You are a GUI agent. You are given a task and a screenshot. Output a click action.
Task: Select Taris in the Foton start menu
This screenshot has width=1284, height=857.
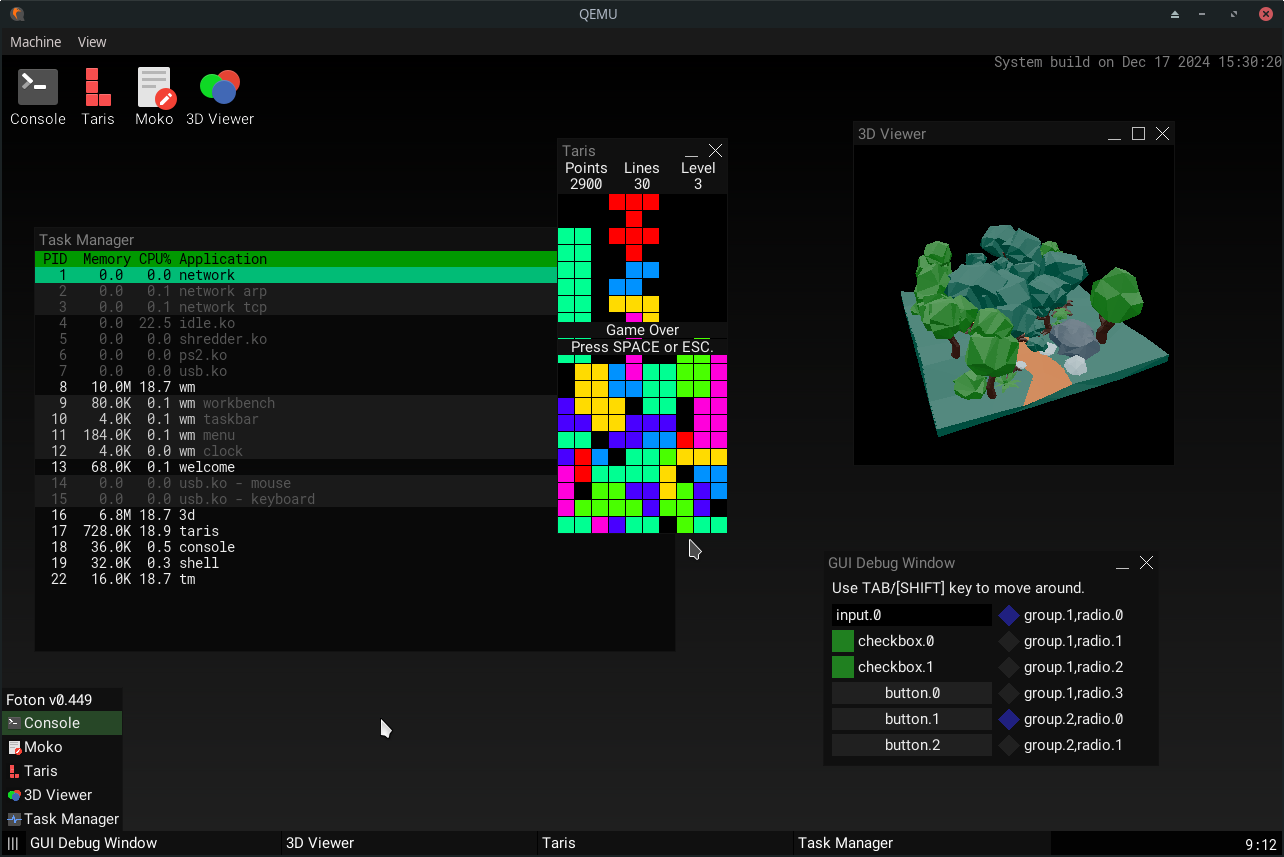(62, 771)
